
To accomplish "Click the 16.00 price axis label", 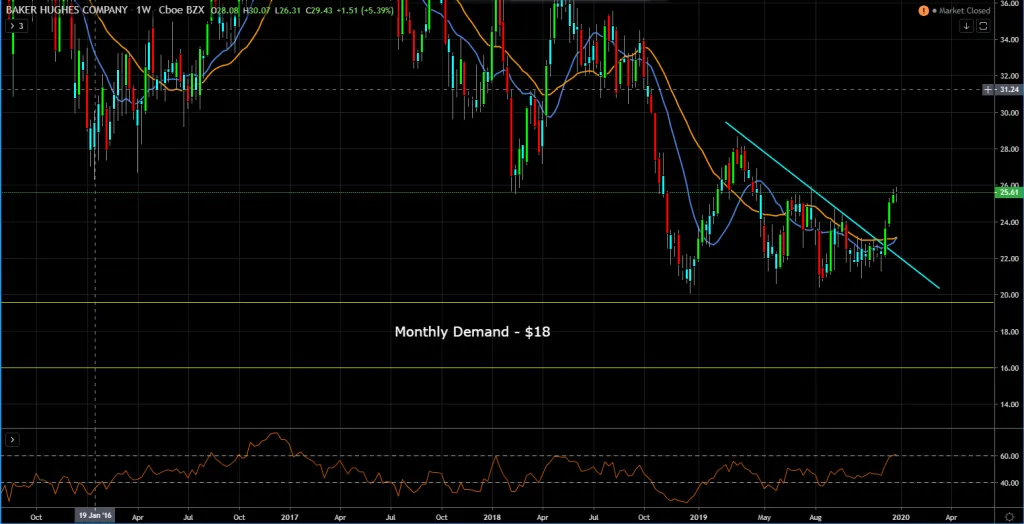I will [1010, 368].
